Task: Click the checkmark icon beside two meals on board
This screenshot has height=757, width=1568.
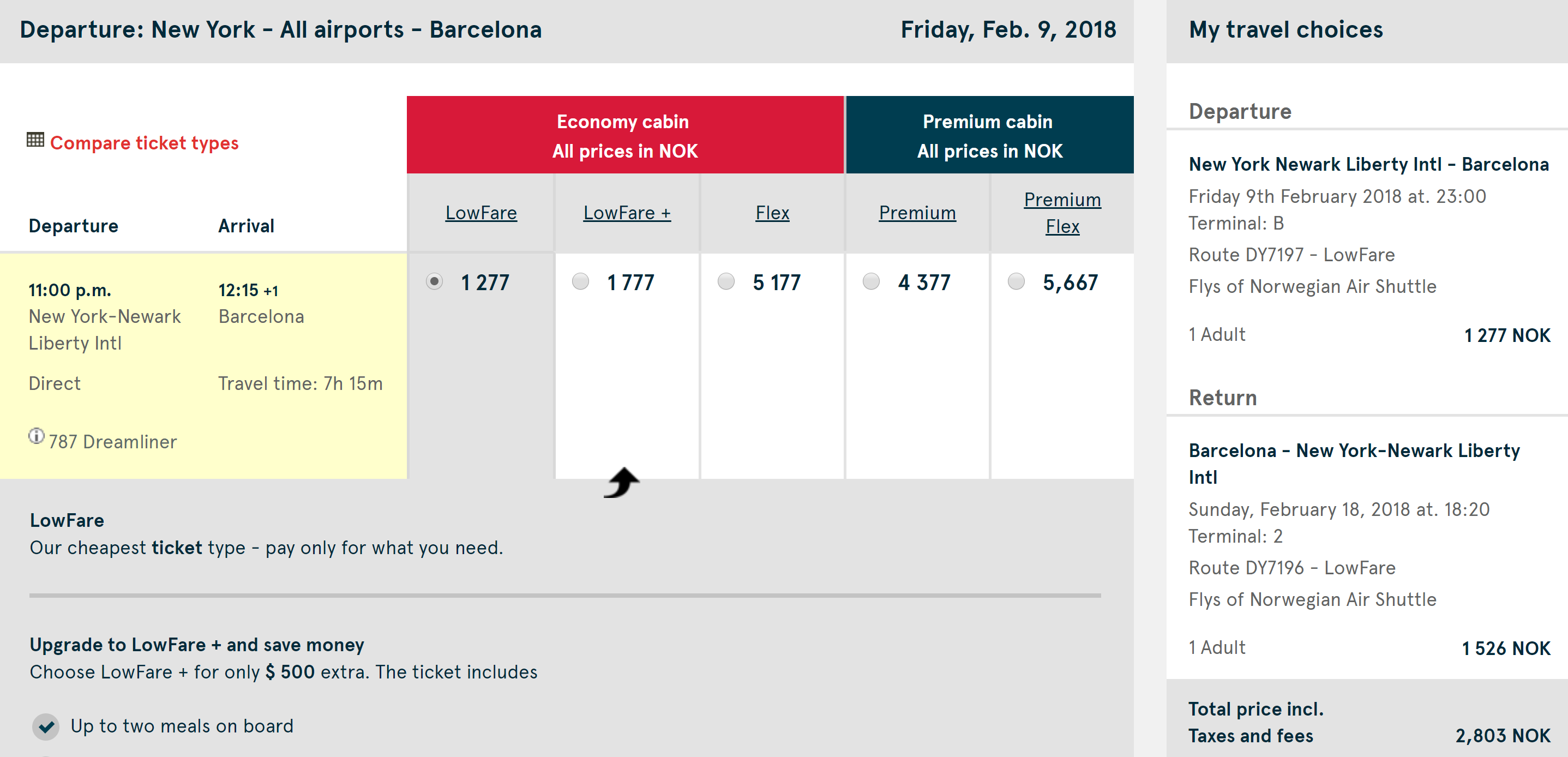Action: coord(46,726)
